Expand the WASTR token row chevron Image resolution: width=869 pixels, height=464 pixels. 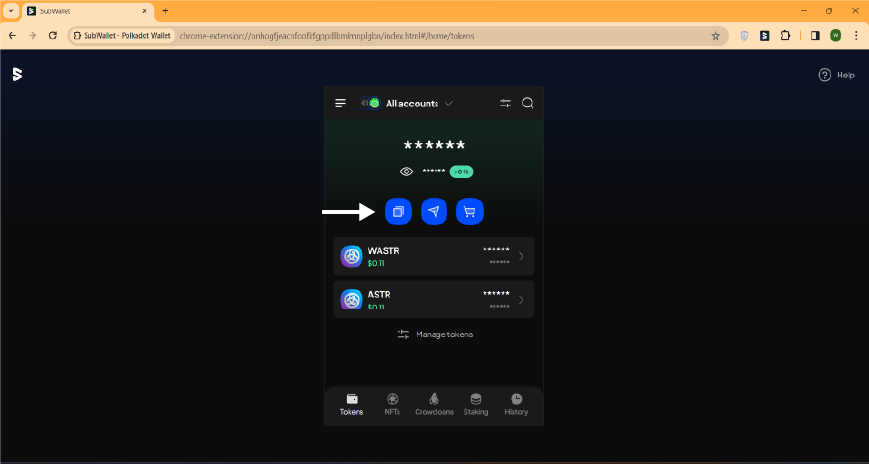pos(521,256)
